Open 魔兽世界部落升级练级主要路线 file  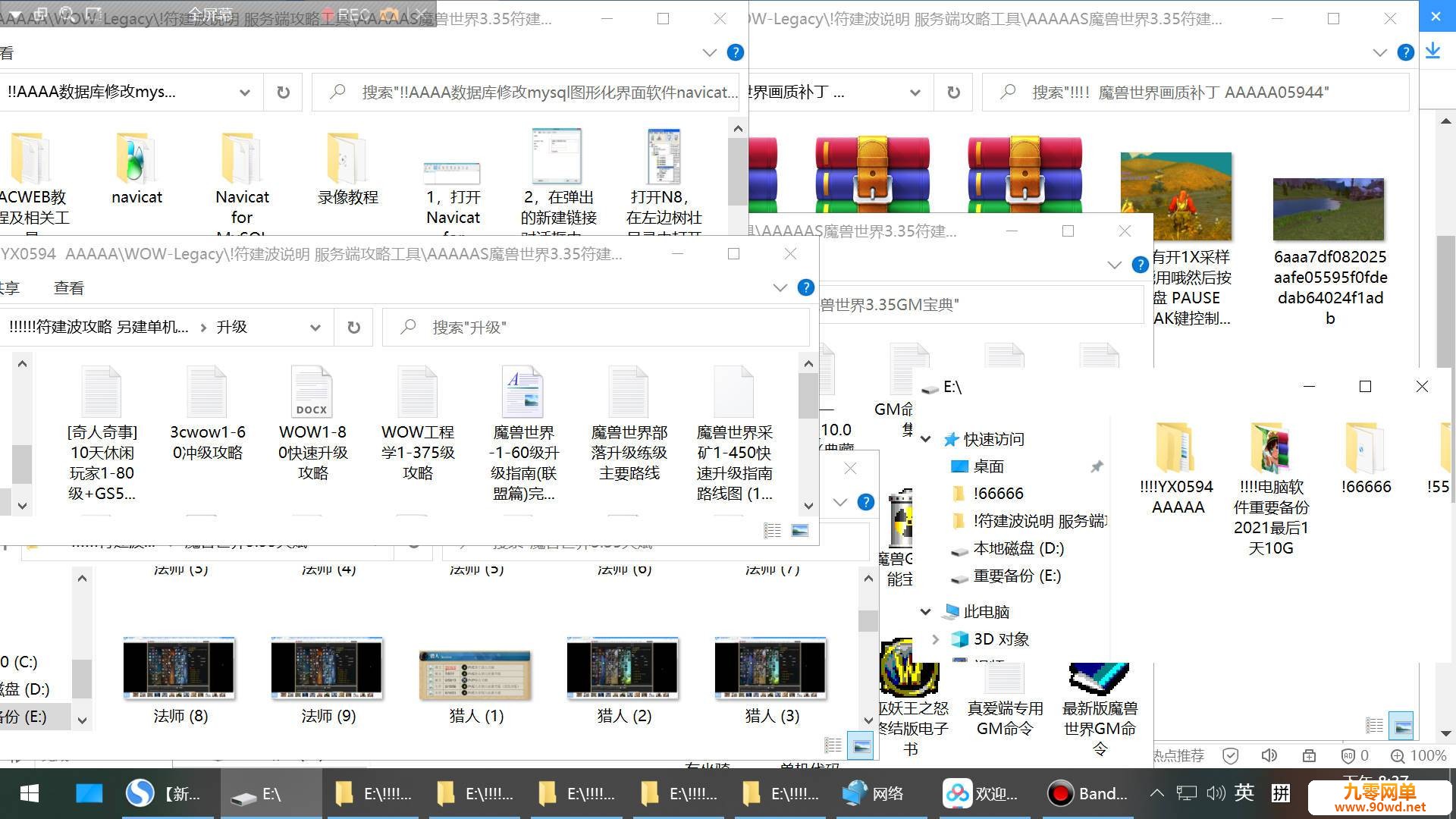coord(629,392)
